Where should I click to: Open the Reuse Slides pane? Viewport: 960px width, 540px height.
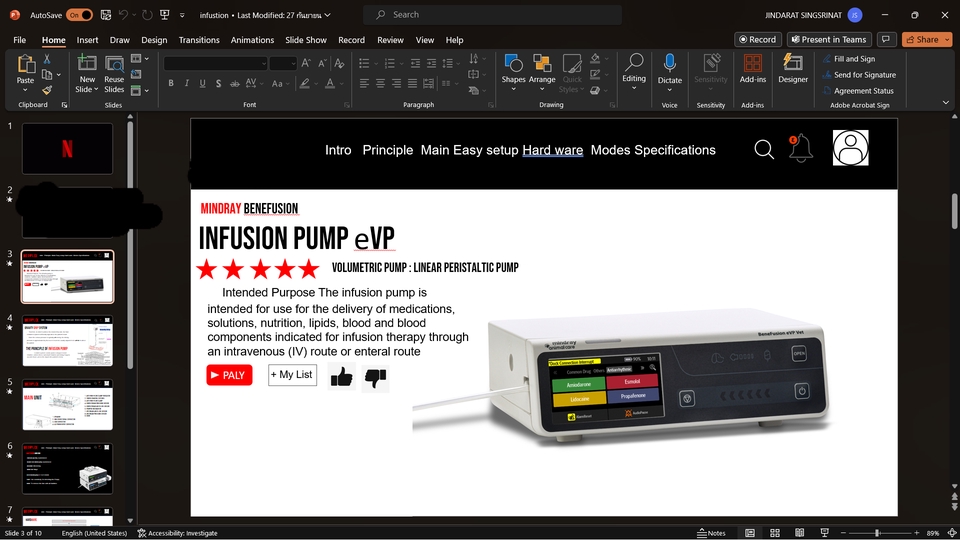pyautogui.click(x=114, y=73)
